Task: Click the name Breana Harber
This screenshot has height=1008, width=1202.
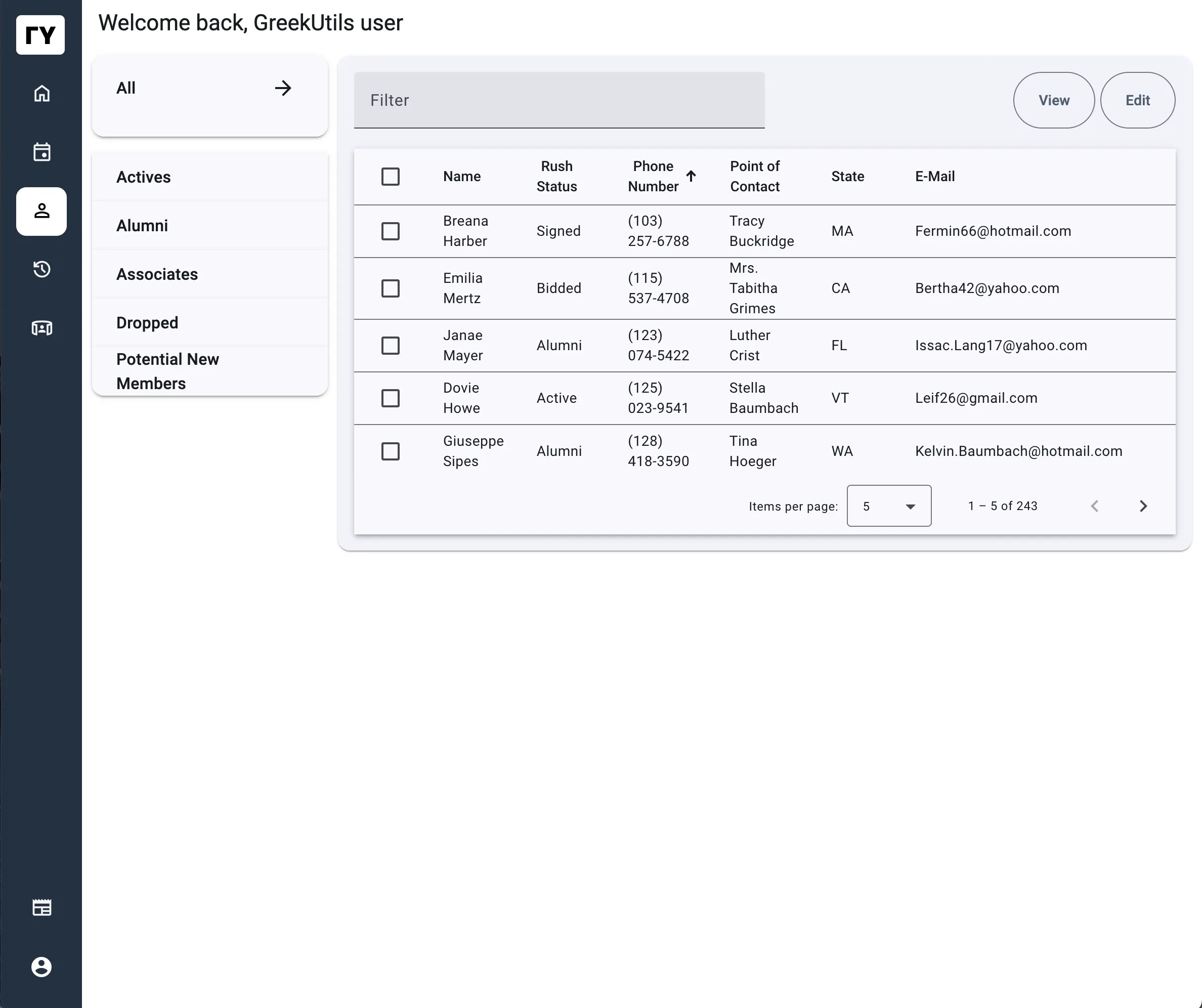Action: coord(465,231)
